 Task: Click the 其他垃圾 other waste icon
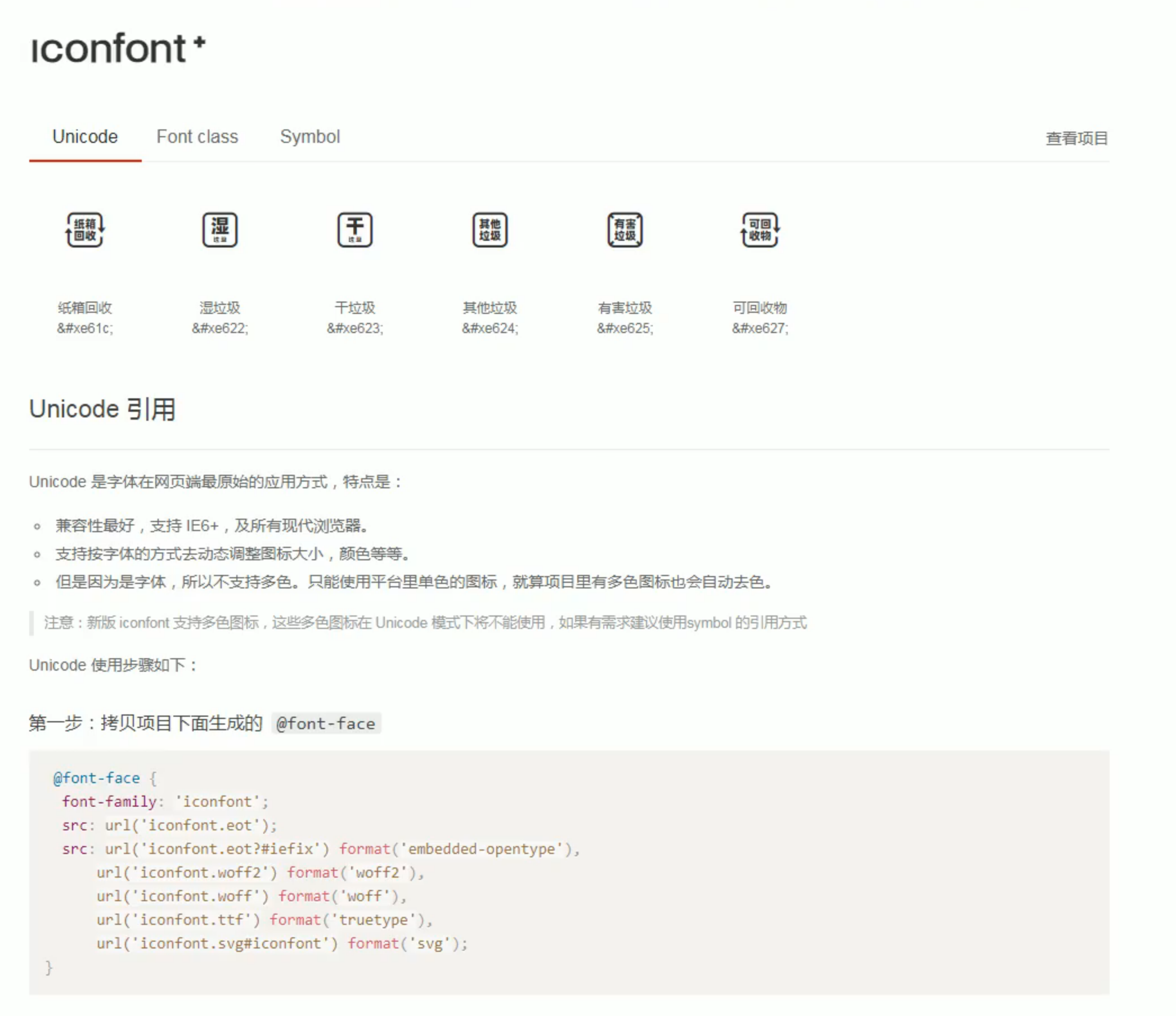coord(490,230)
